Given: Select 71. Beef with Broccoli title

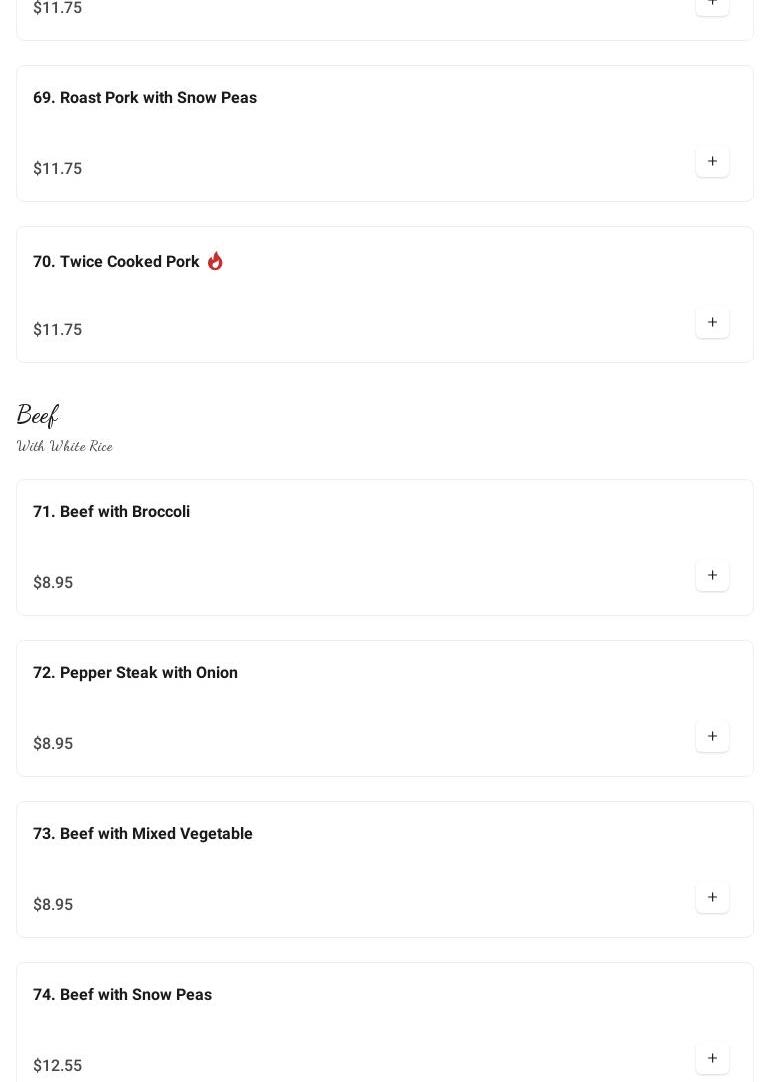Looking at the screenshot, I should 111,512.
